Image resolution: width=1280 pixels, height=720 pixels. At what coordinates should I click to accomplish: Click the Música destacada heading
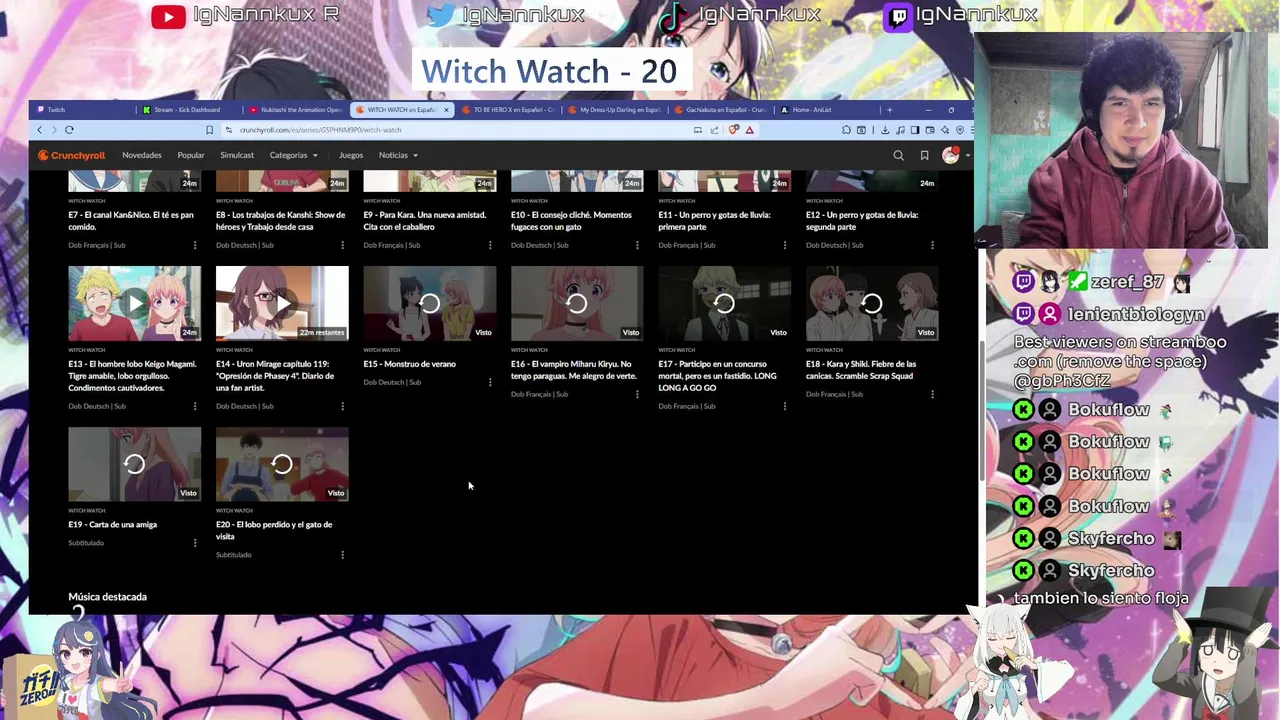coord(107,597)
